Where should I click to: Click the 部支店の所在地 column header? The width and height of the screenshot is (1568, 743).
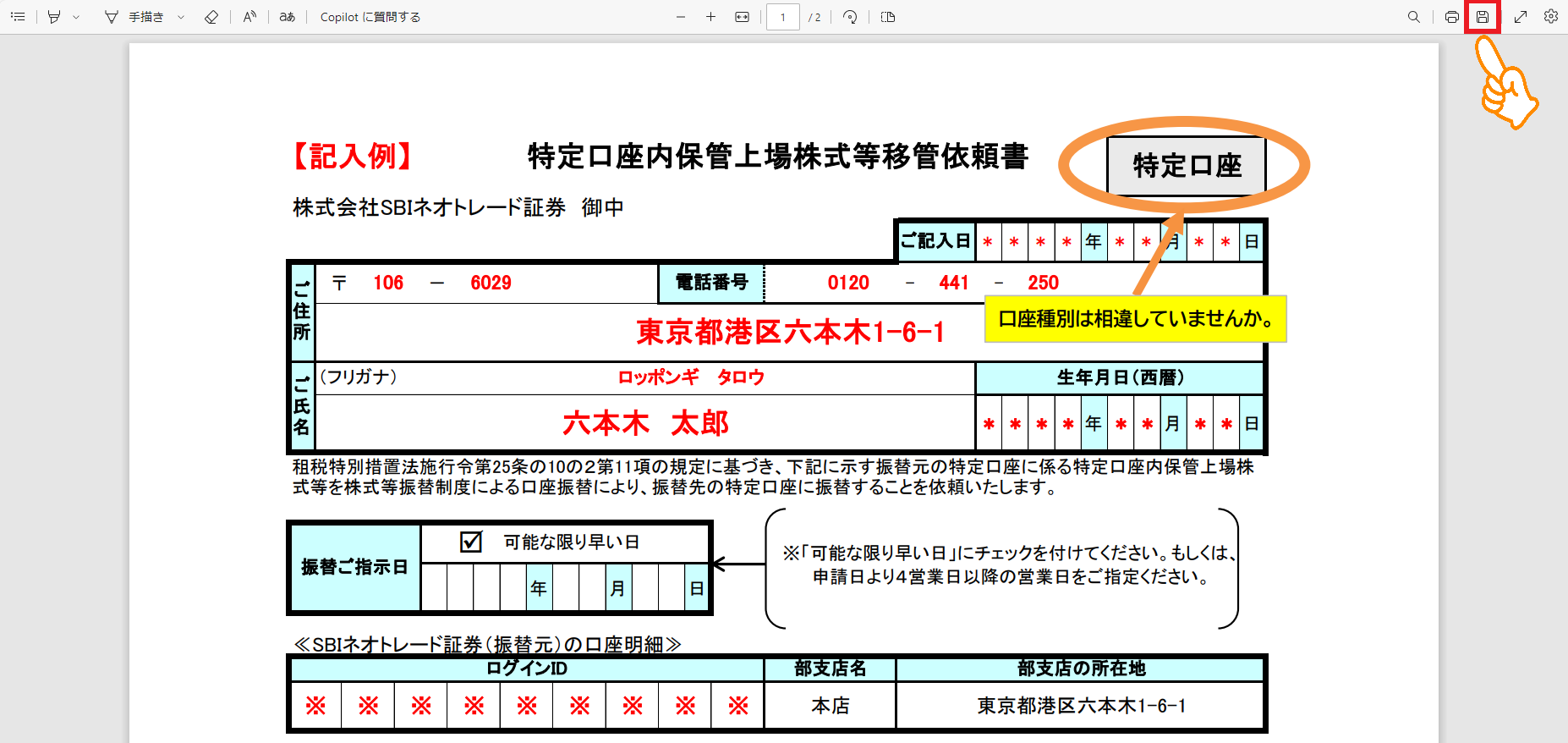tap(1081, 669)
